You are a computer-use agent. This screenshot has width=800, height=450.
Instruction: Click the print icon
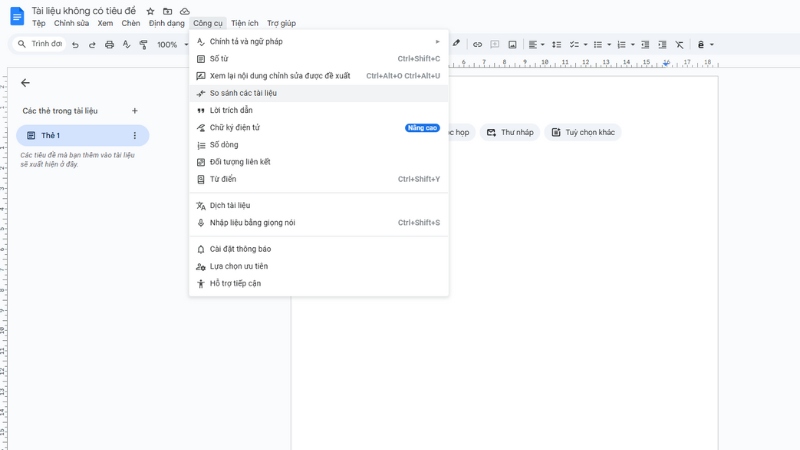click(x=109, y=45)
